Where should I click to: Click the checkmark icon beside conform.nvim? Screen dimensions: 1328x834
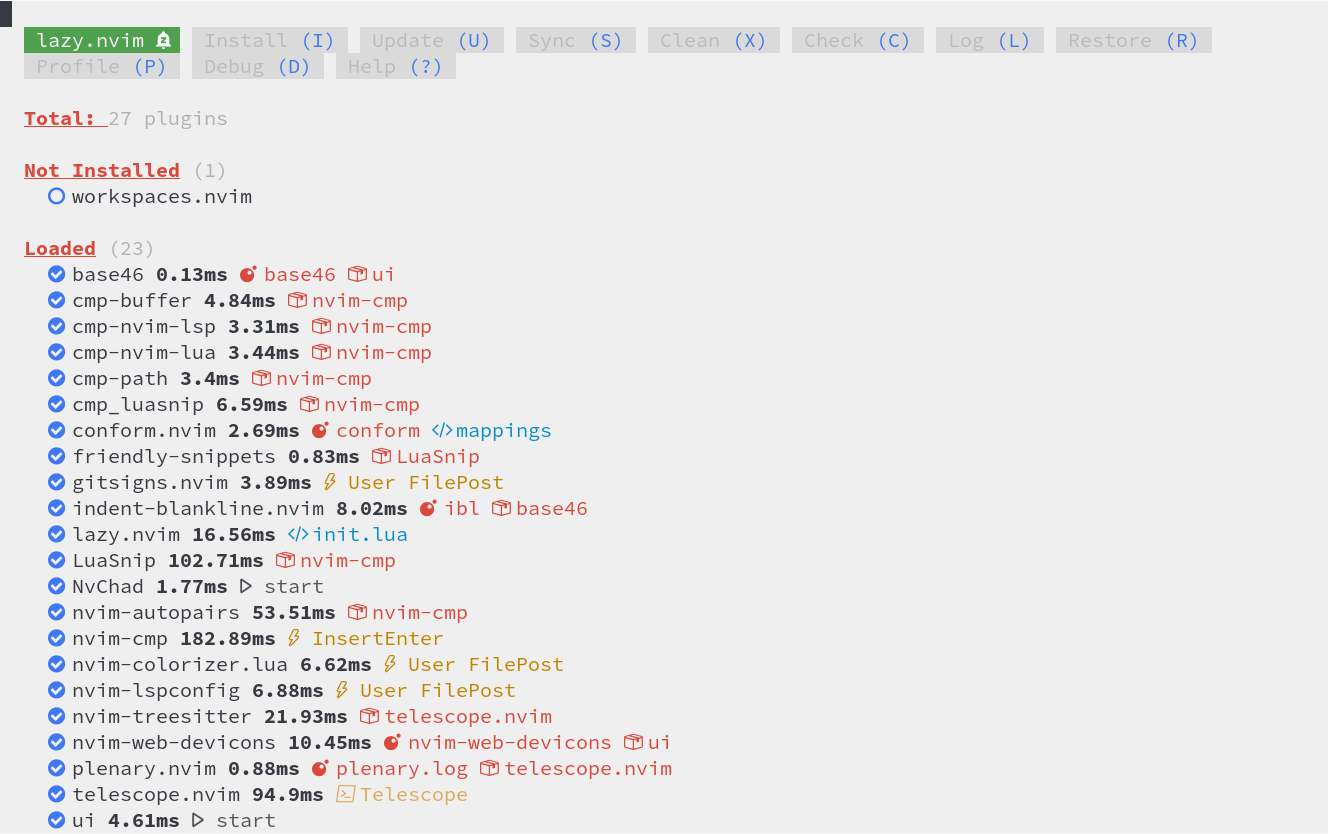[57, 430]
